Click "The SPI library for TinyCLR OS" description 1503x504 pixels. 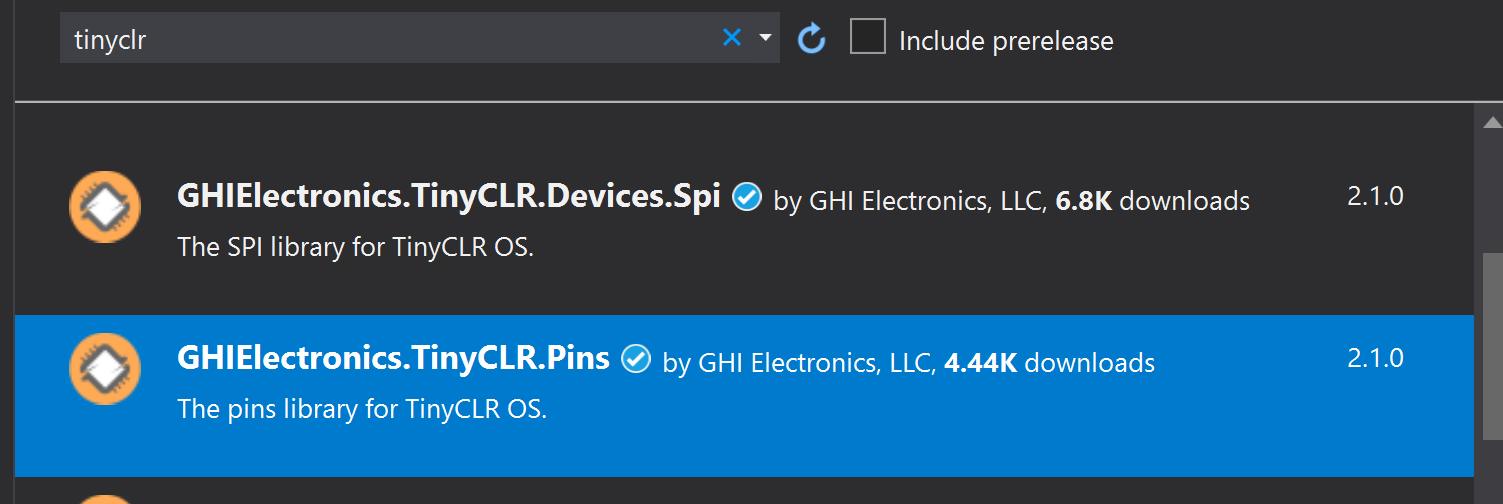point(356,247)
